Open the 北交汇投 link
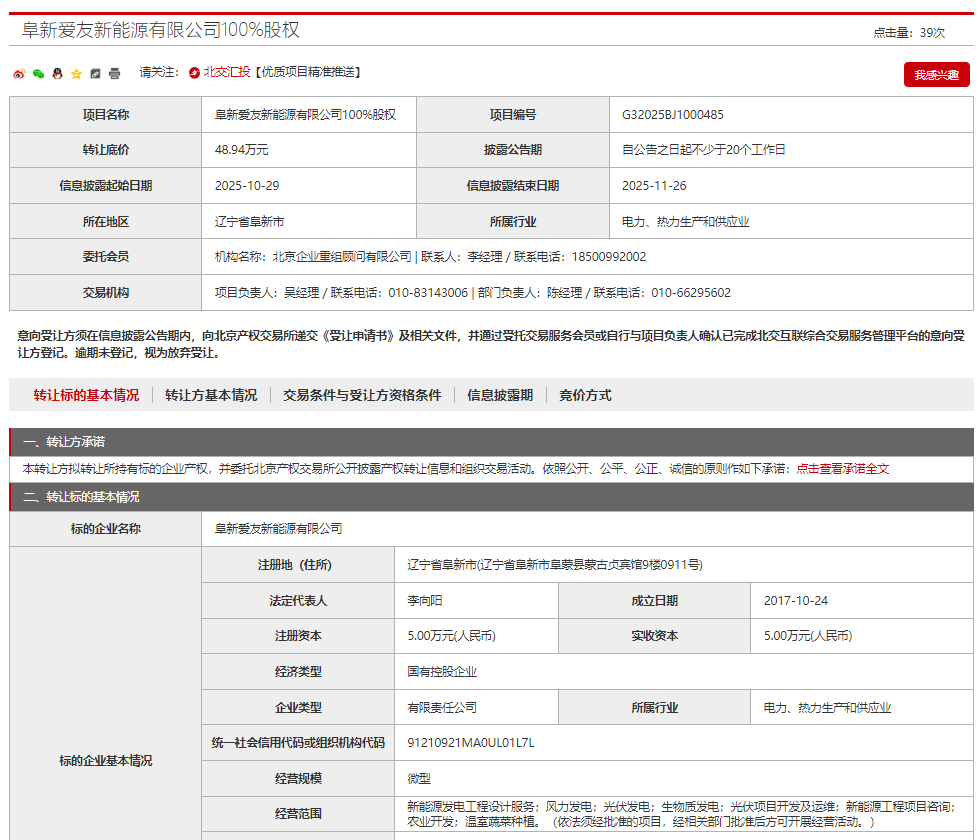This screenshot has height=840, width=980. click(227, 72)
